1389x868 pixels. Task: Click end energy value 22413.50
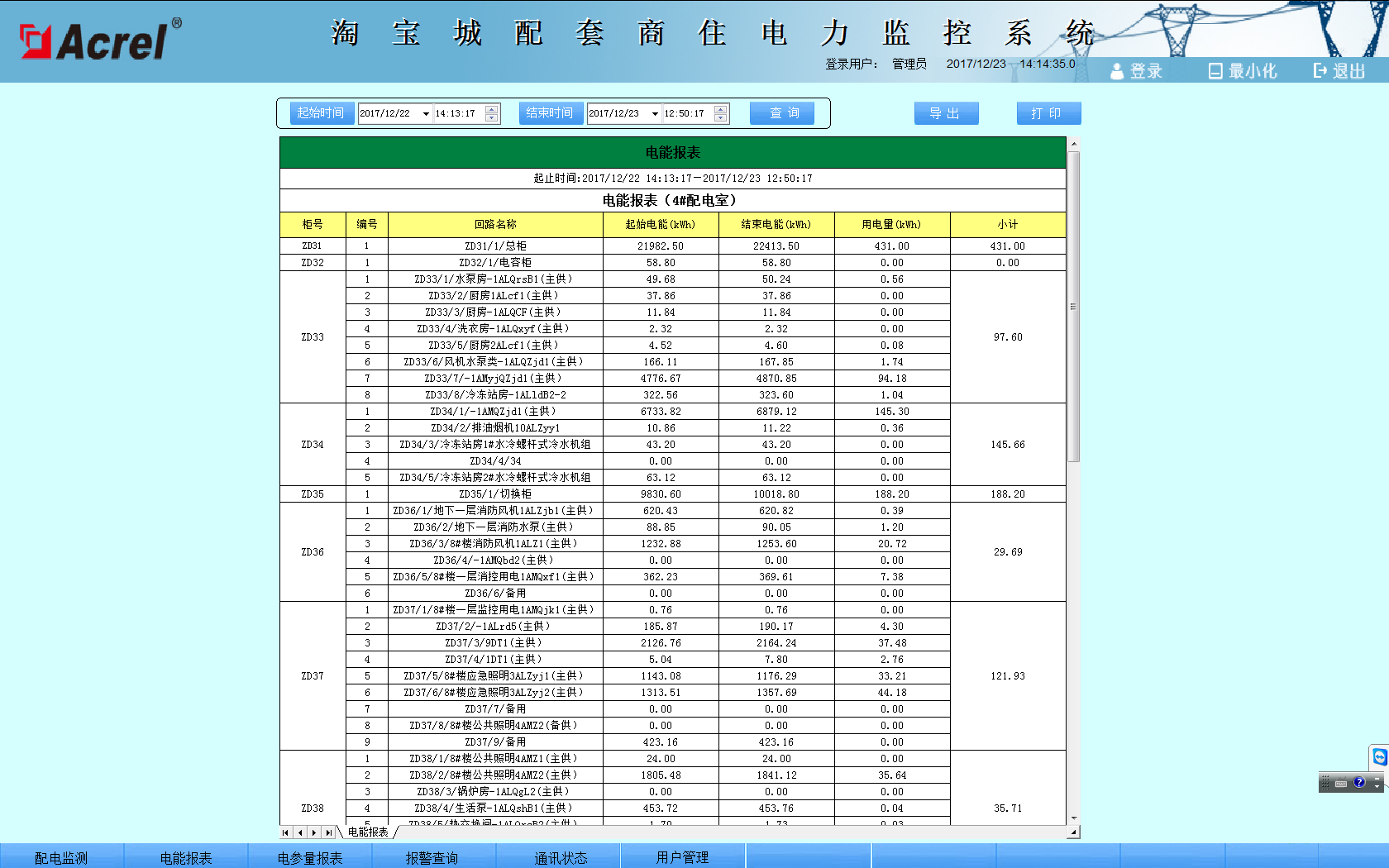tap(776, 246)
